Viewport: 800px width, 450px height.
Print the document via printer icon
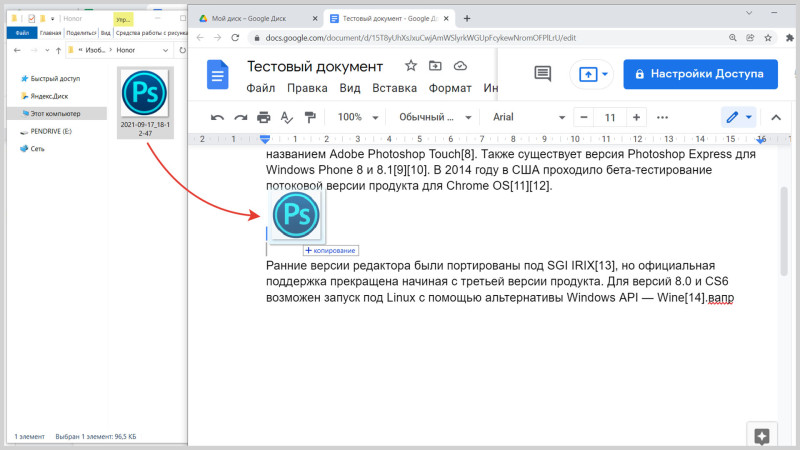tap(263, 117)
